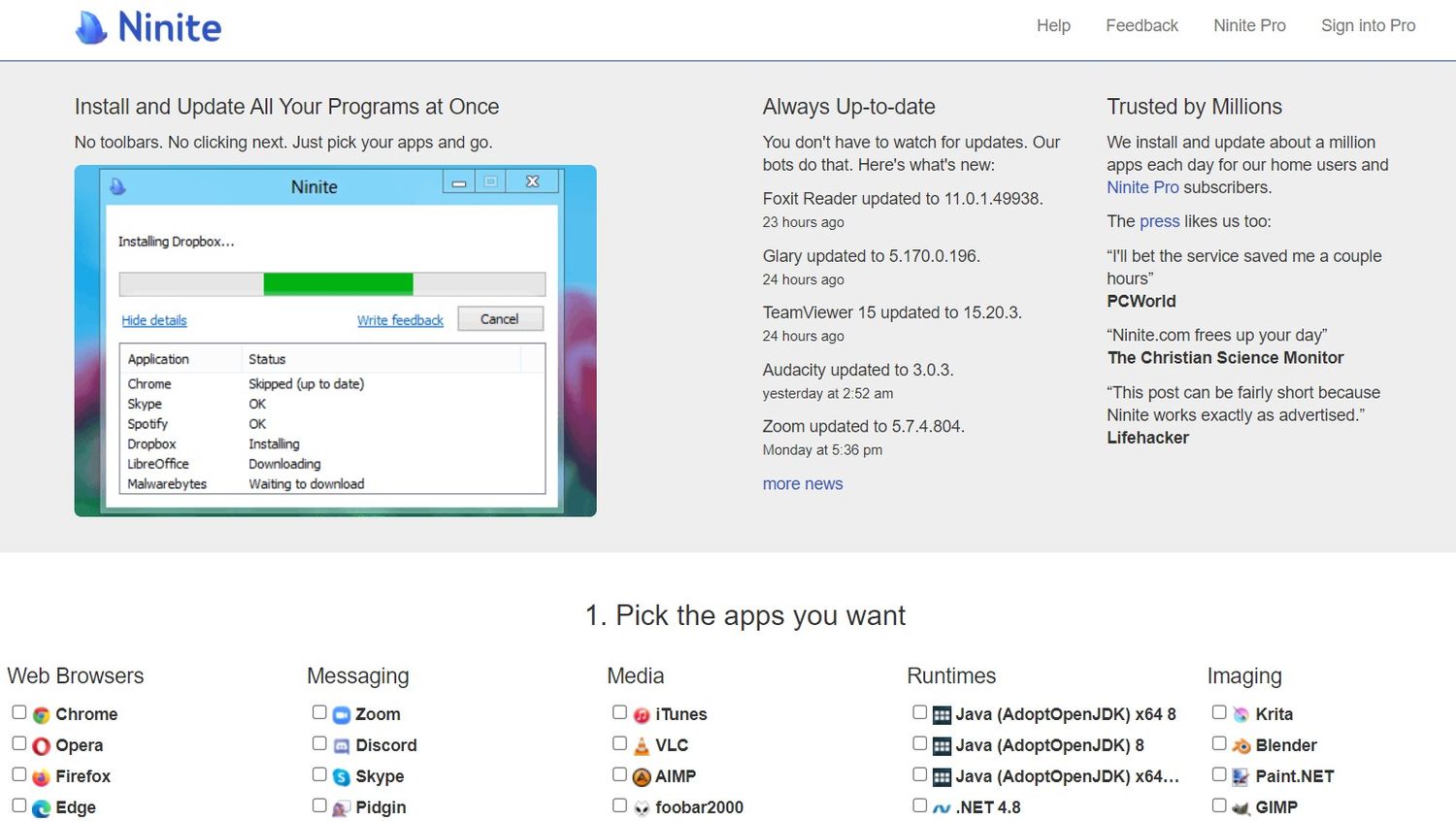Select the Edge checkbox
This screenshot has width=1456, height=821.
point(18,805)
